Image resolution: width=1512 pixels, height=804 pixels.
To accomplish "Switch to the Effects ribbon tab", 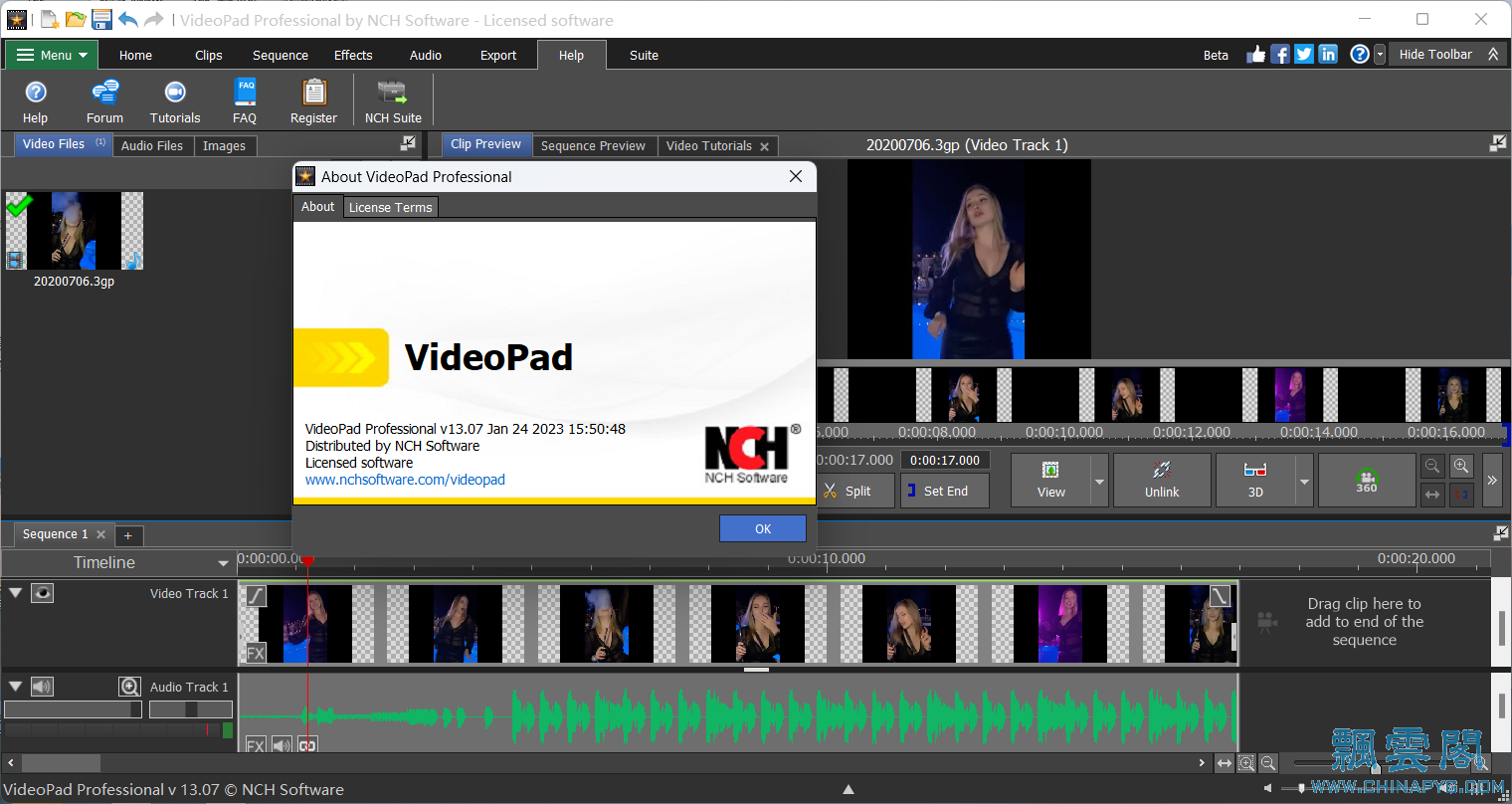I will point(353,55).
